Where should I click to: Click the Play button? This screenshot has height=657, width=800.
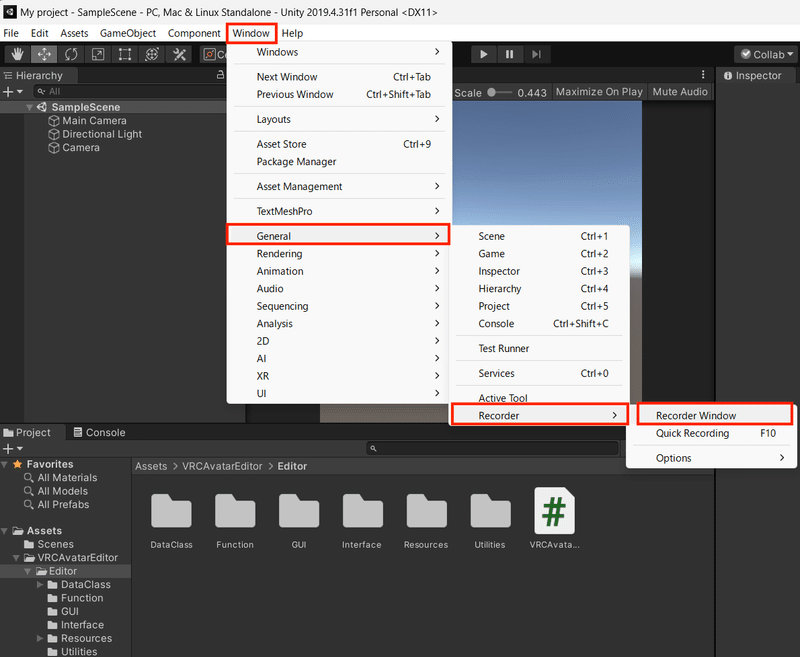[x=484, y=54]
